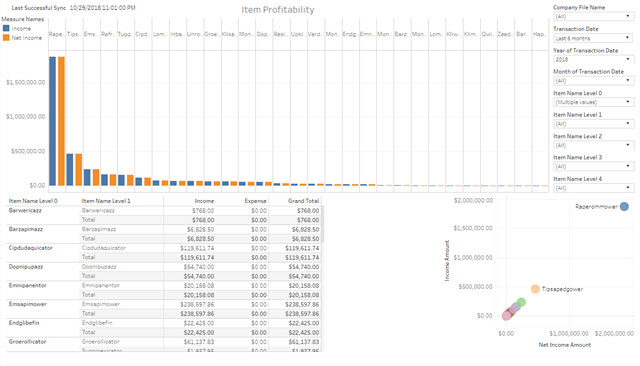Select the orange Tipsapedgower scatter point
Viewport: 640px width, 366px height.
(x=535, y=289)
